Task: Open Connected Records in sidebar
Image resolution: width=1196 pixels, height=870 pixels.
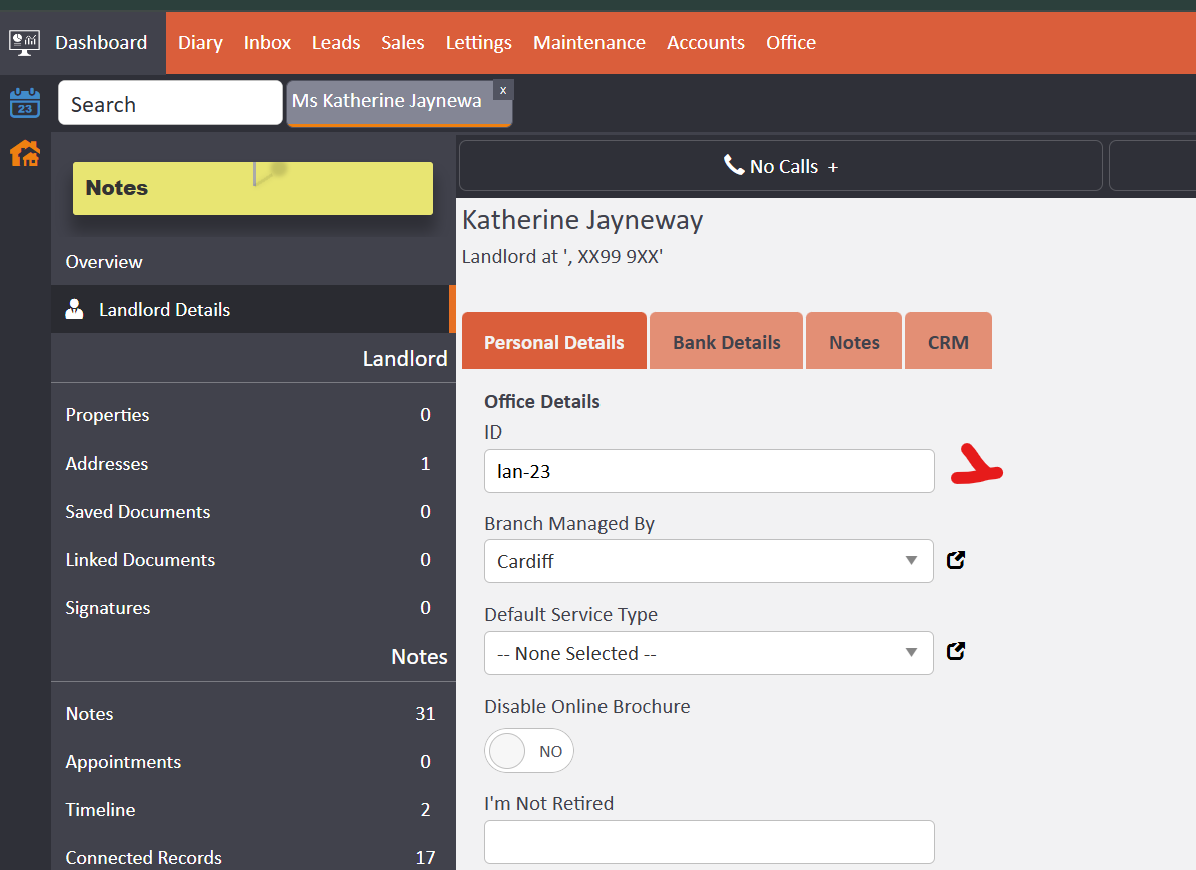Action: [143, 857]
